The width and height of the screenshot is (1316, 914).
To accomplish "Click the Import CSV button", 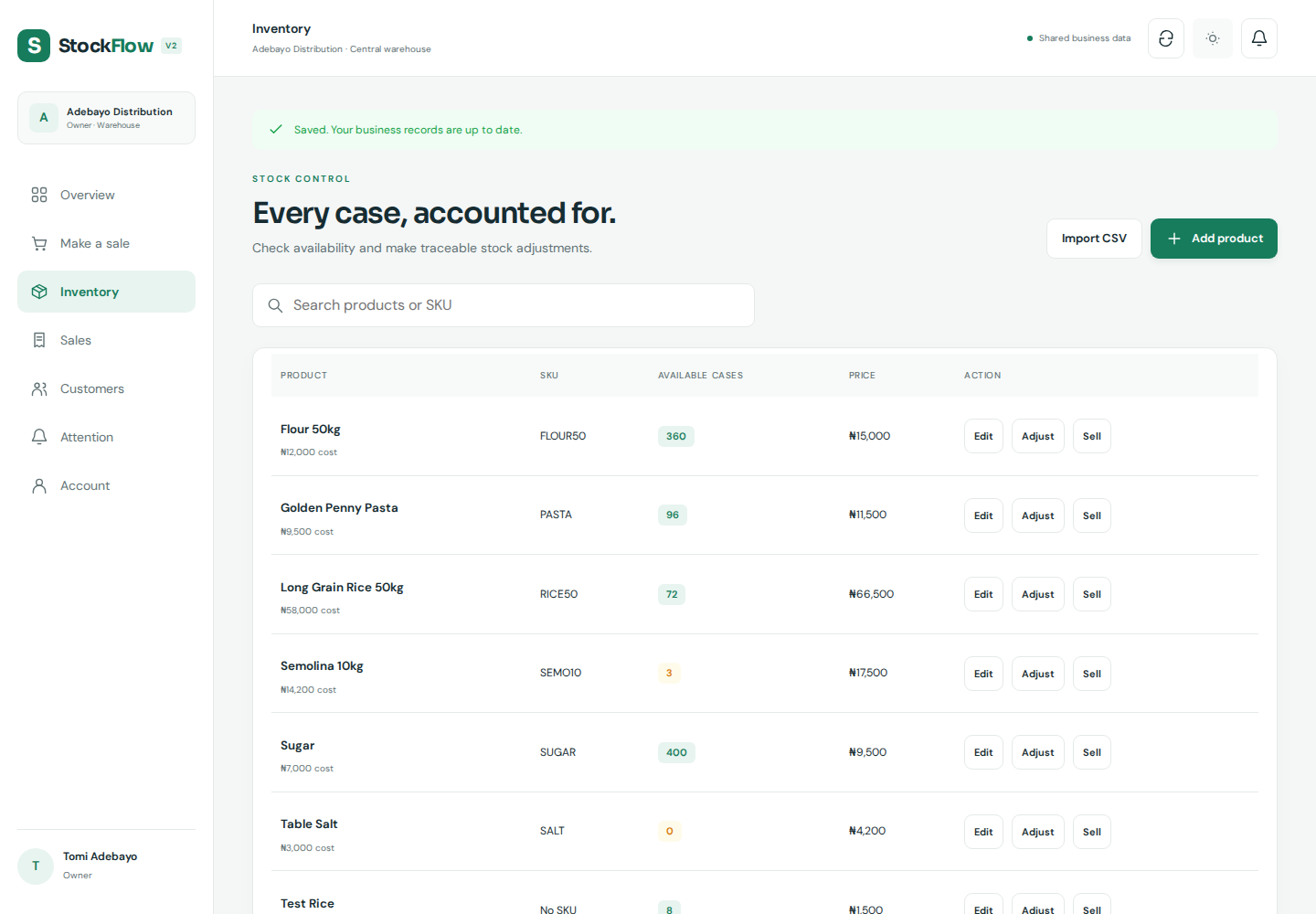I will [1094, 239].
